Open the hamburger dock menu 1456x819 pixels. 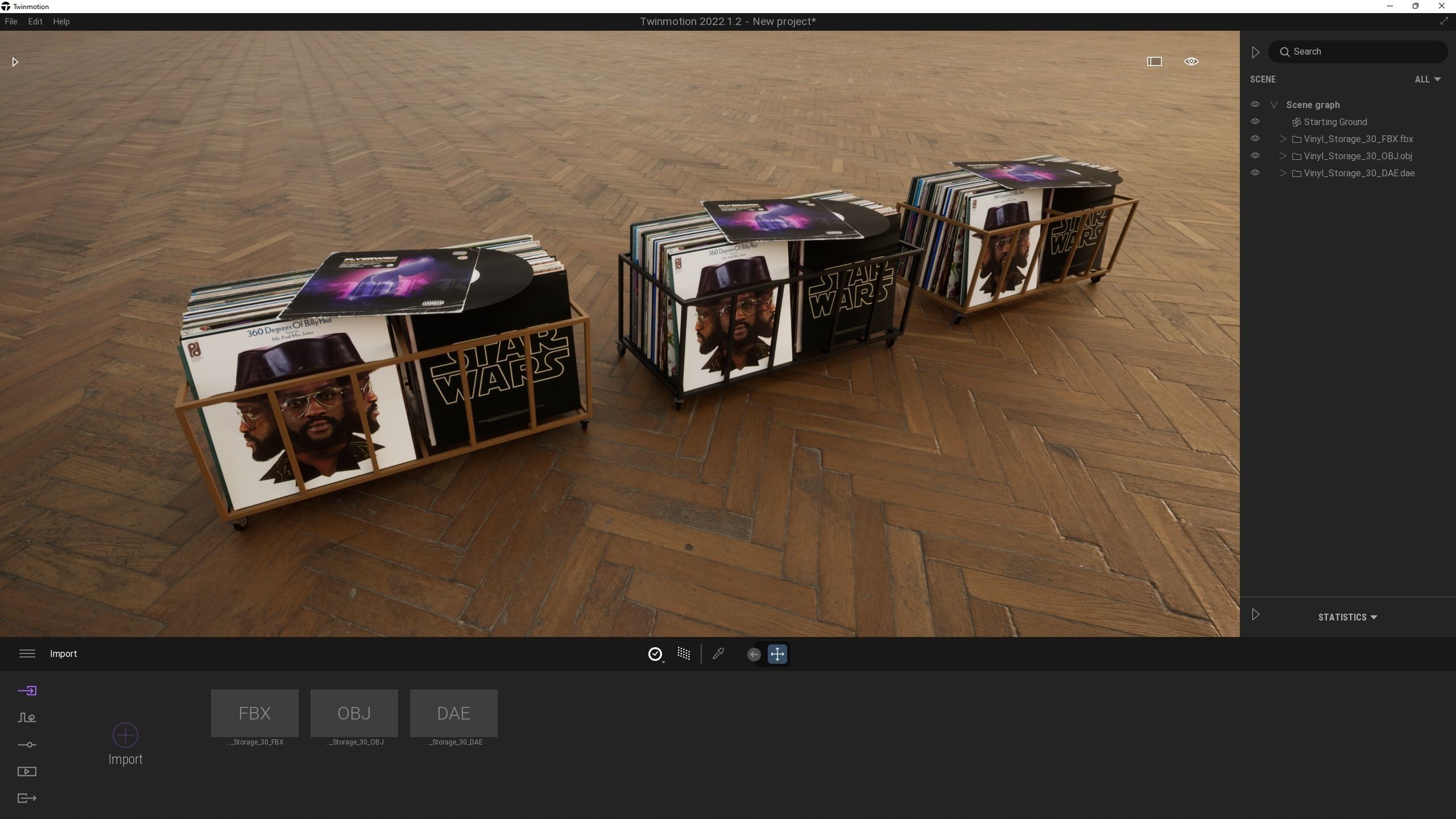[x=27, y=653]
